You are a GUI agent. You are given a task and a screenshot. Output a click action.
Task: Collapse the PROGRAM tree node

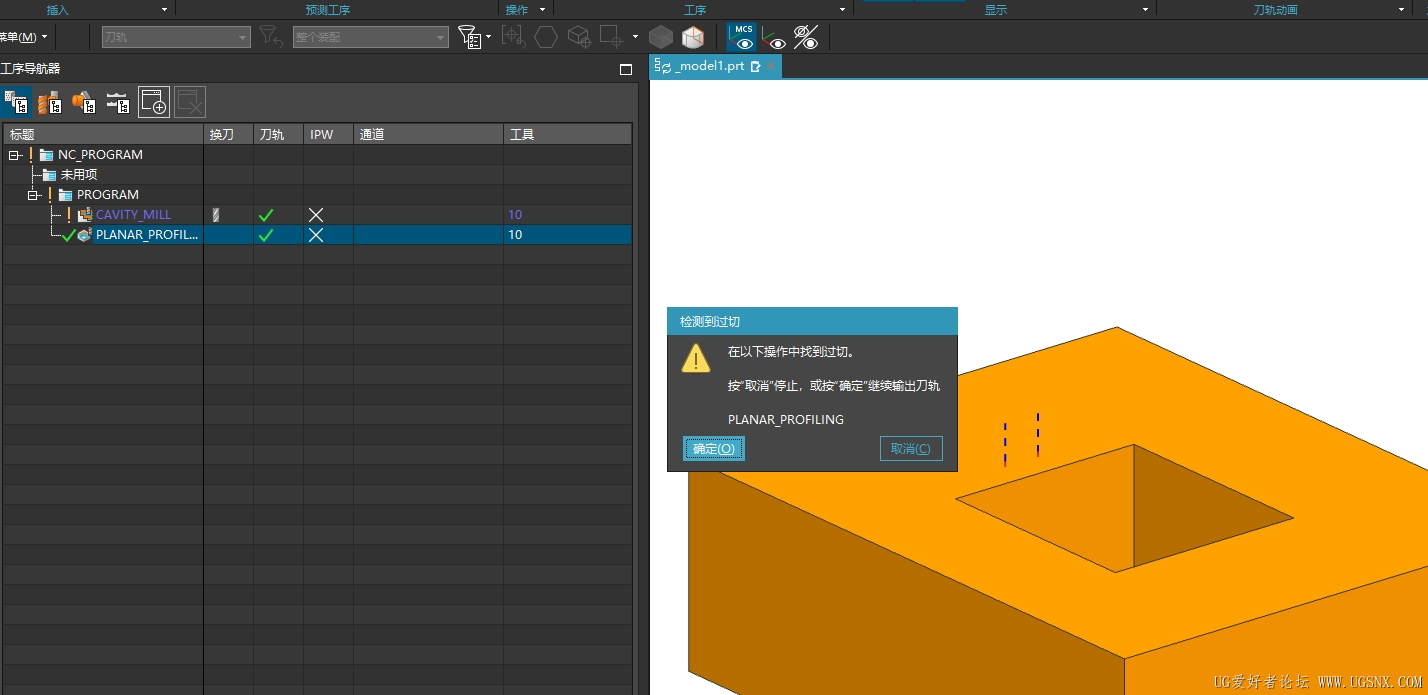[x=33, y=195]
